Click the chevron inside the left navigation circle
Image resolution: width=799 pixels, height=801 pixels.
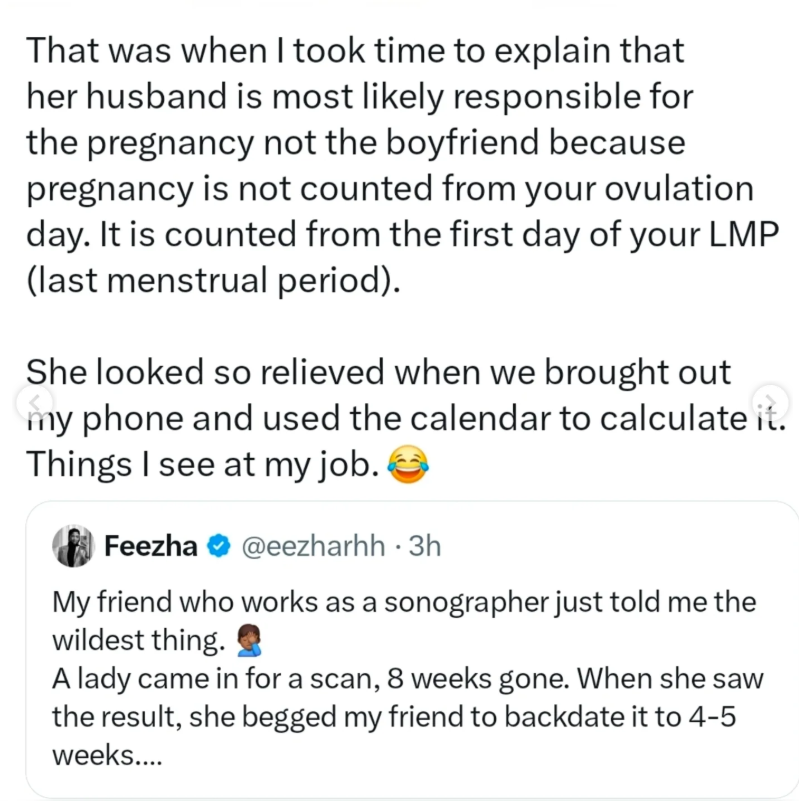[33, 402]
